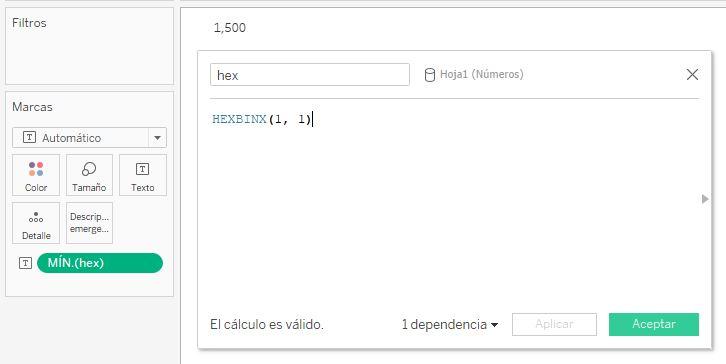Open the Texto marks card
Screen dimensions: 726x364
(x=143, y=175)
